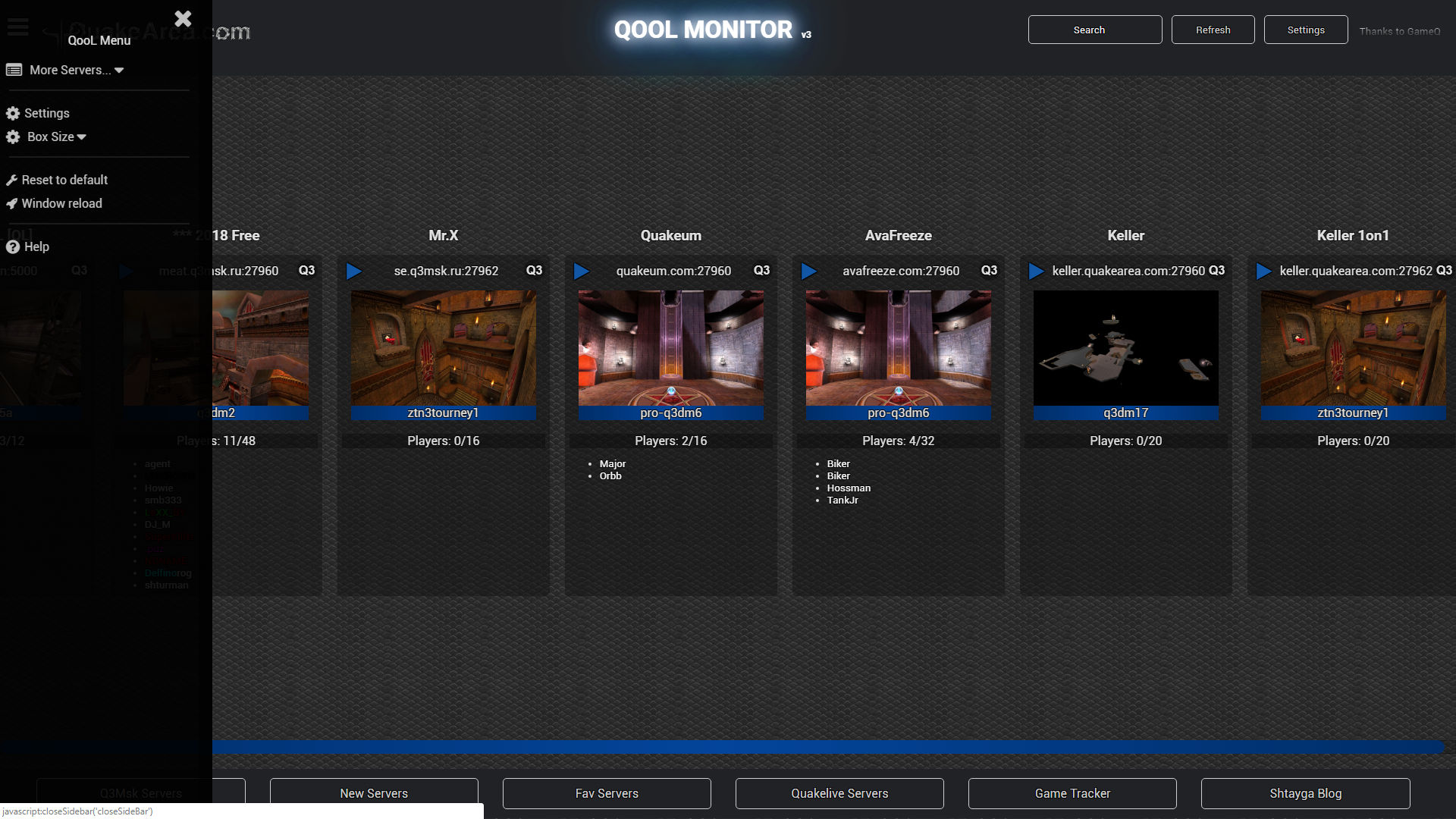The height and width of the screenshot is (819, 1456).
Task: Click the rocket icon for Window reload
Action: pos(11,203)
